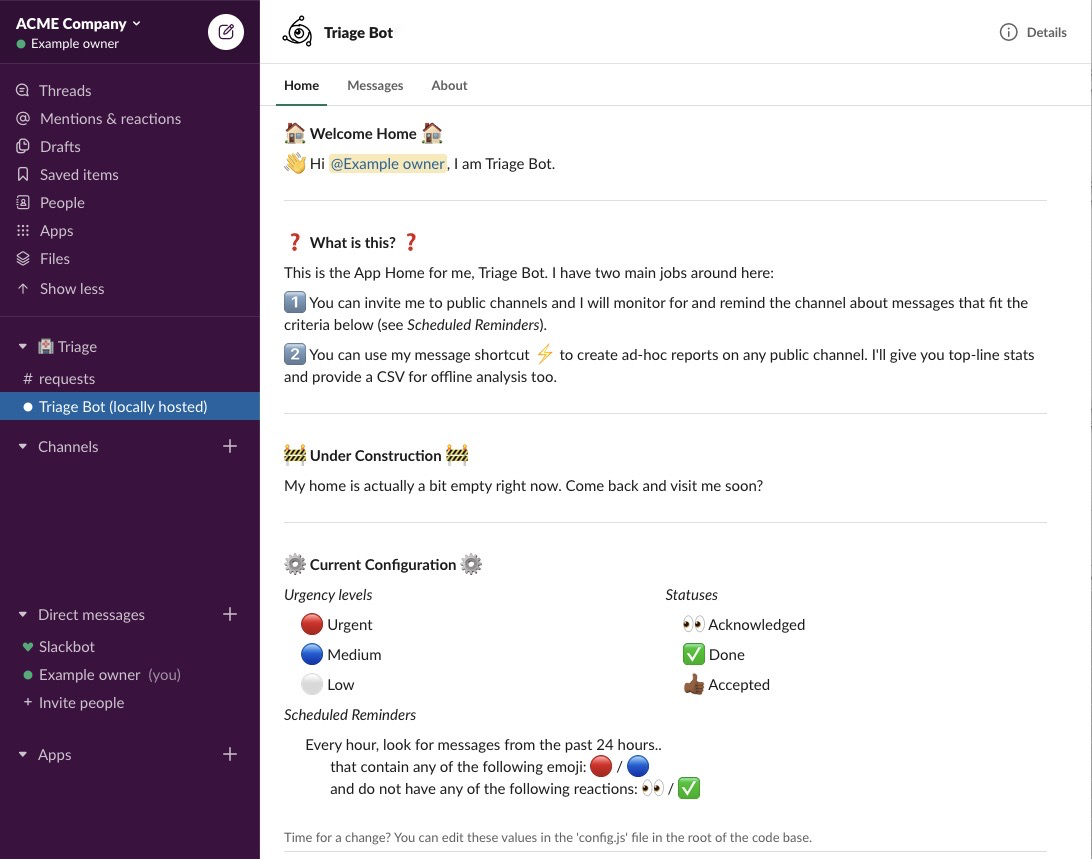1092x859 pixels.
Task: Click the compose new message icon
Action: (x=226, y=32)
